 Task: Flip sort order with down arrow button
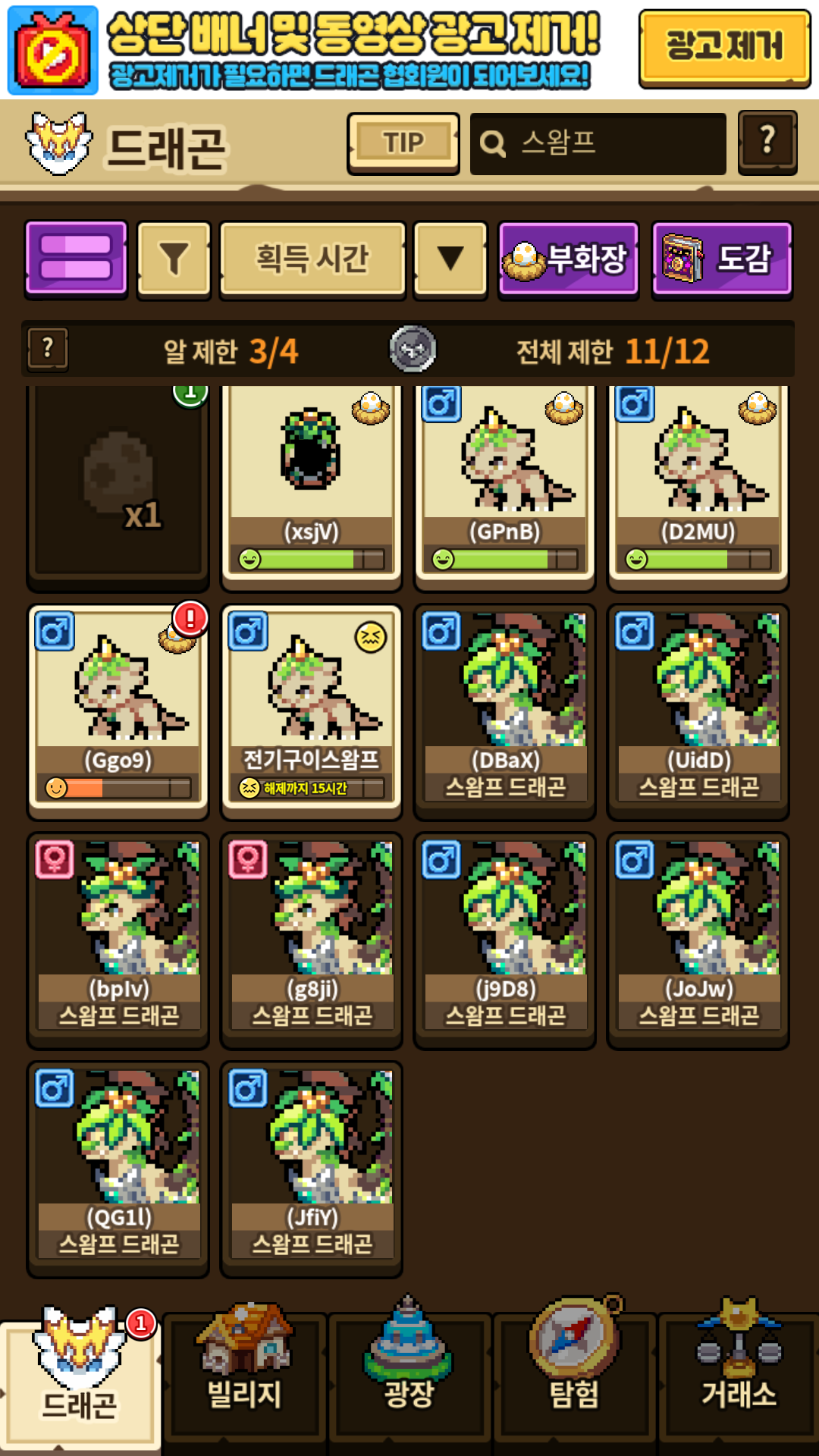tap(450, 259)
